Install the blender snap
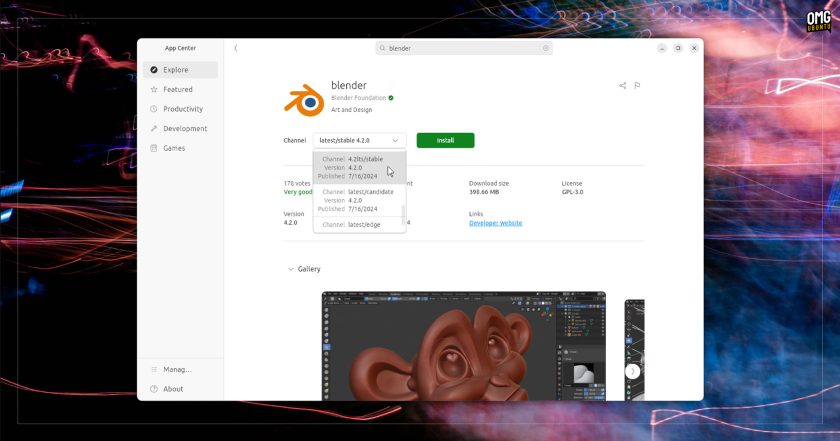 click(x=445, y=140)
